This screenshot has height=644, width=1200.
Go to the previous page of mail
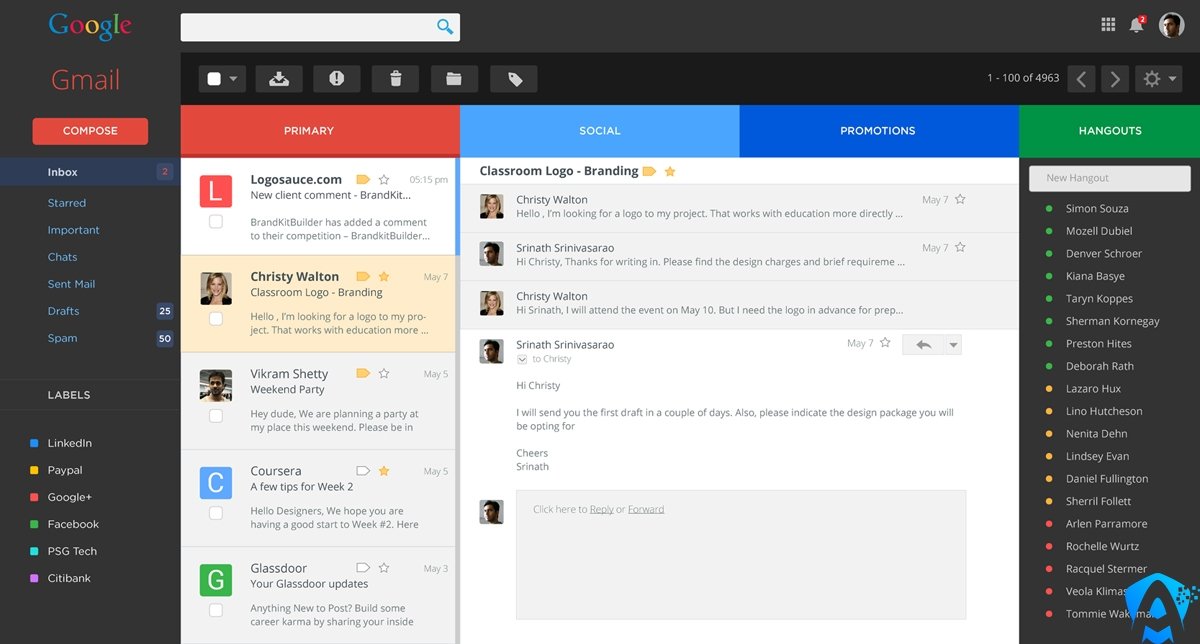(x=1081, y=79)
